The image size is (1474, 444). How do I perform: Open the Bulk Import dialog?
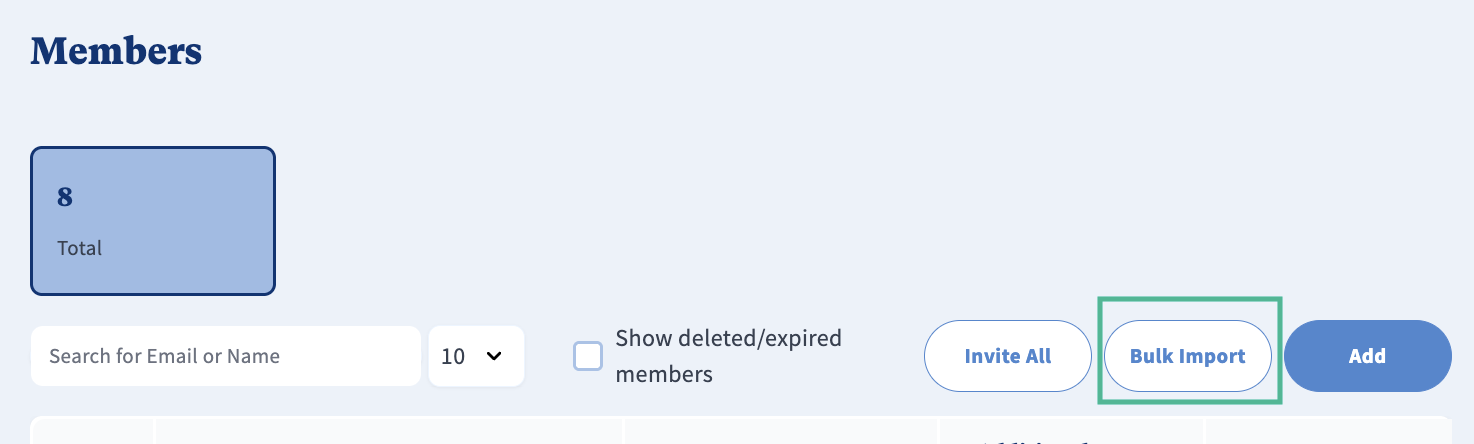1187,356
